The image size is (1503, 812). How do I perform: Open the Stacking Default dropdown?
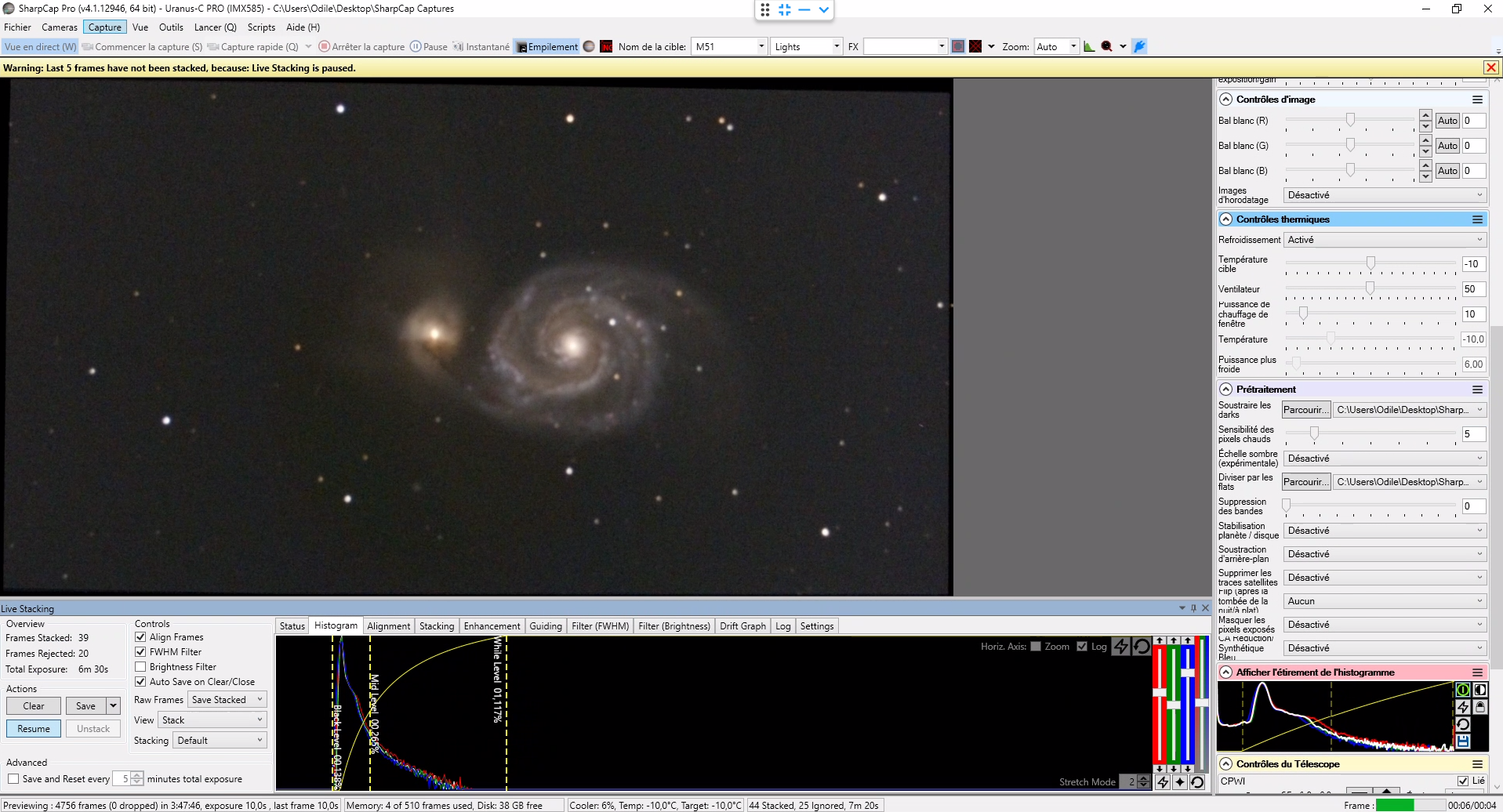[220, 741]
